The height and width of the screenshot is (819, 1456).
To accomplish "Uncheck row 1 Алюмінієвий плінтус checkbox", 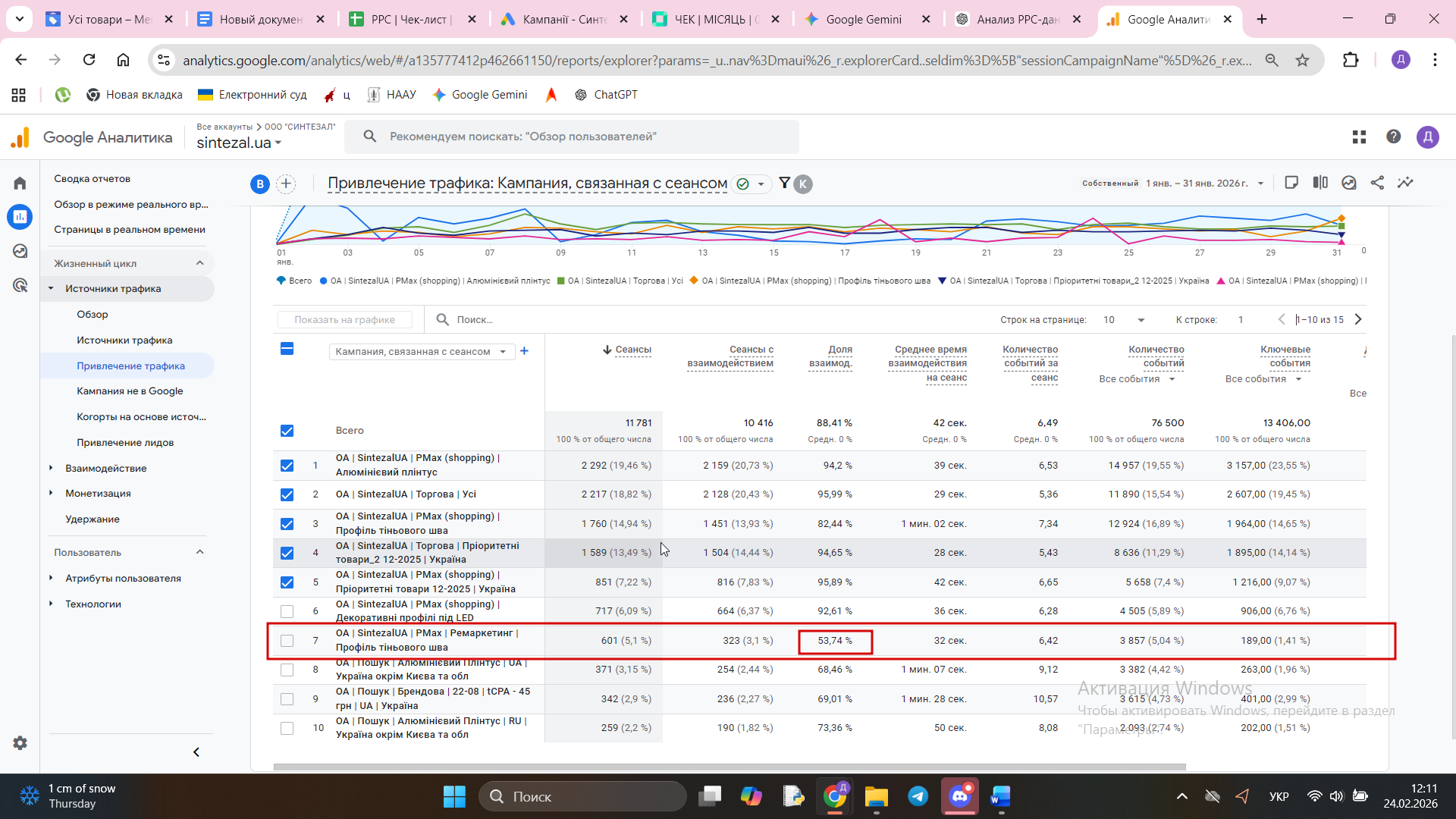I will 287,466.
